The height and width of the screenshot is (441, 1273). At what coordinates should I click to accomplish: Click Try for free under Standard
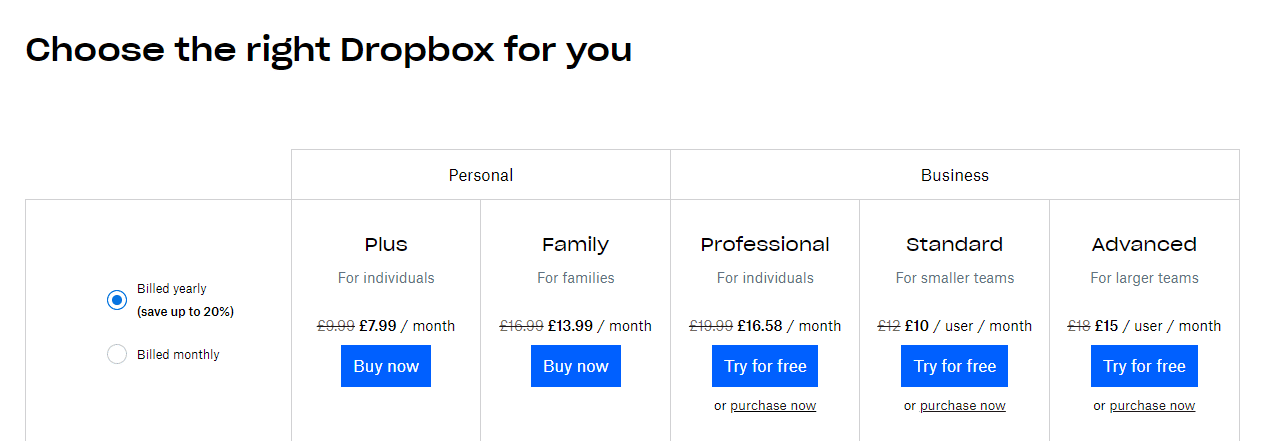pyautogui.click(x=955, y=366)
